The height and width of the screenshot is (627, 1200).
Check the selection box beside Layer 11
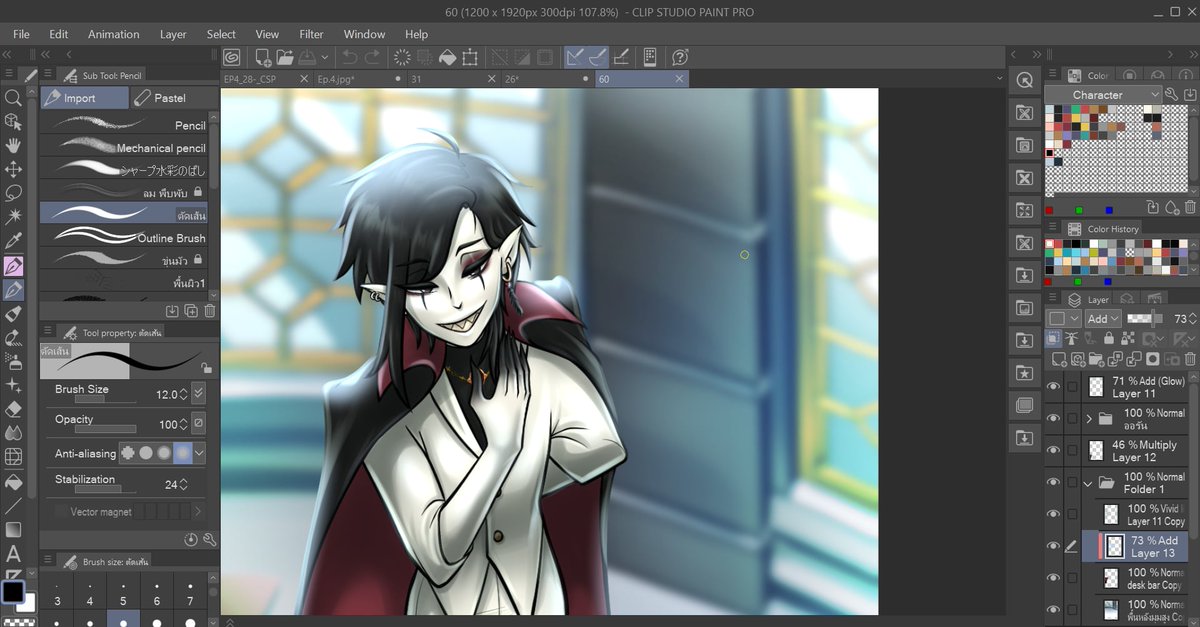pyautogui.click(x=1073, y=387)
